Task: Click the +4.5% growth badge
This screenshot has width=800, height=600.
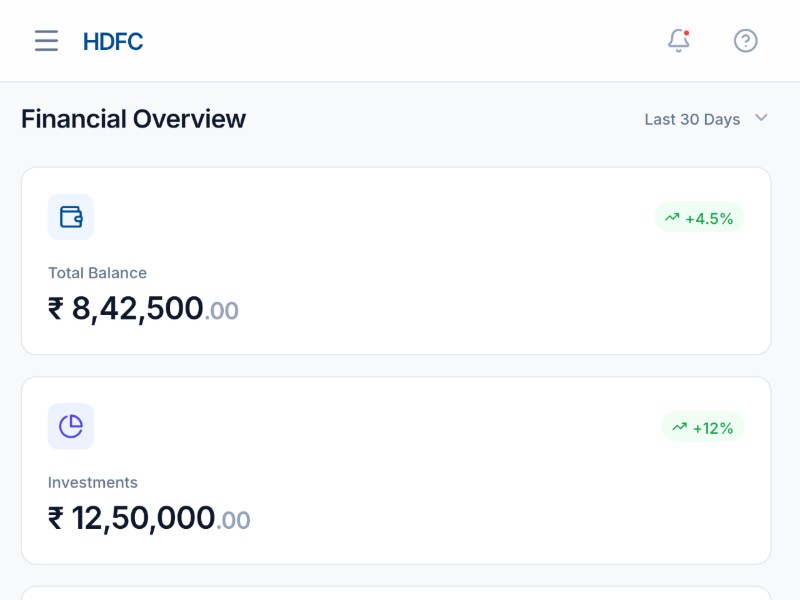Action: tap(699, 218)
